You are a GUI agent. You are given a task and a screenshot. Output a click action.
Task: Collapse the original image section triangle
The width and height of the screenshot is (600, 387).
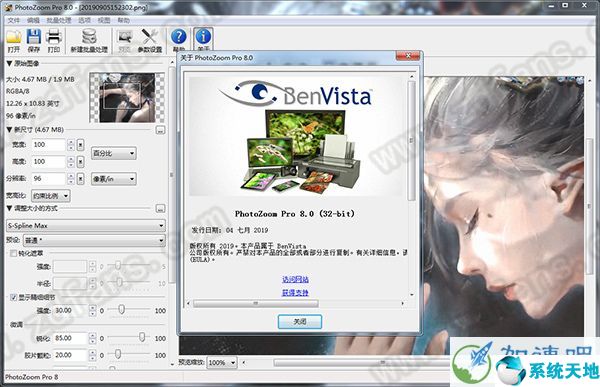tap(9, 64)
